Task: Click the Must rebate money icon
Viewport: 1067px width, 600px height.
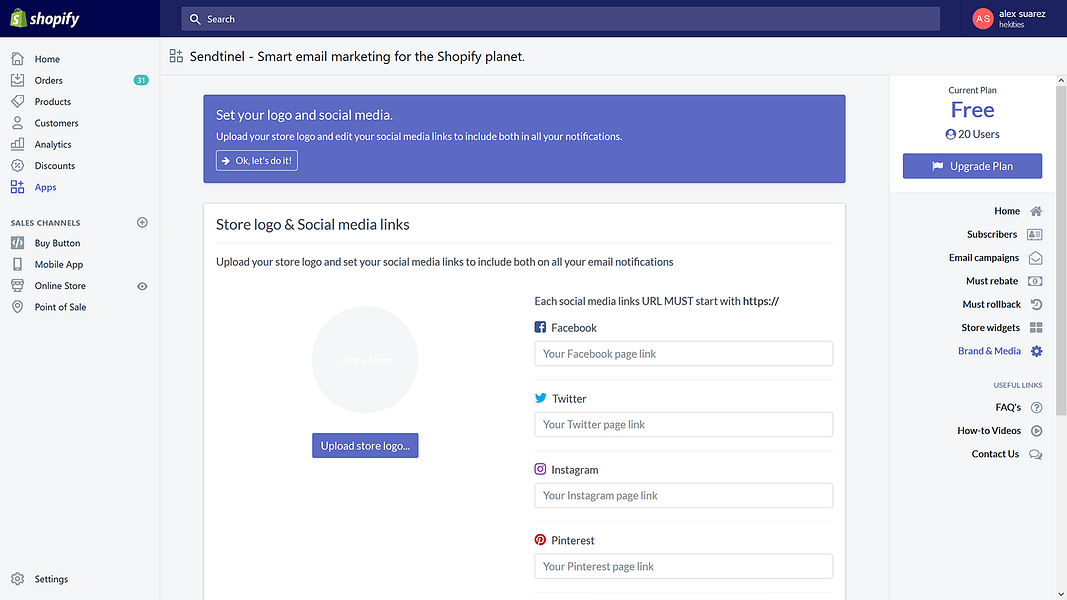Action: click(1035, 281)
